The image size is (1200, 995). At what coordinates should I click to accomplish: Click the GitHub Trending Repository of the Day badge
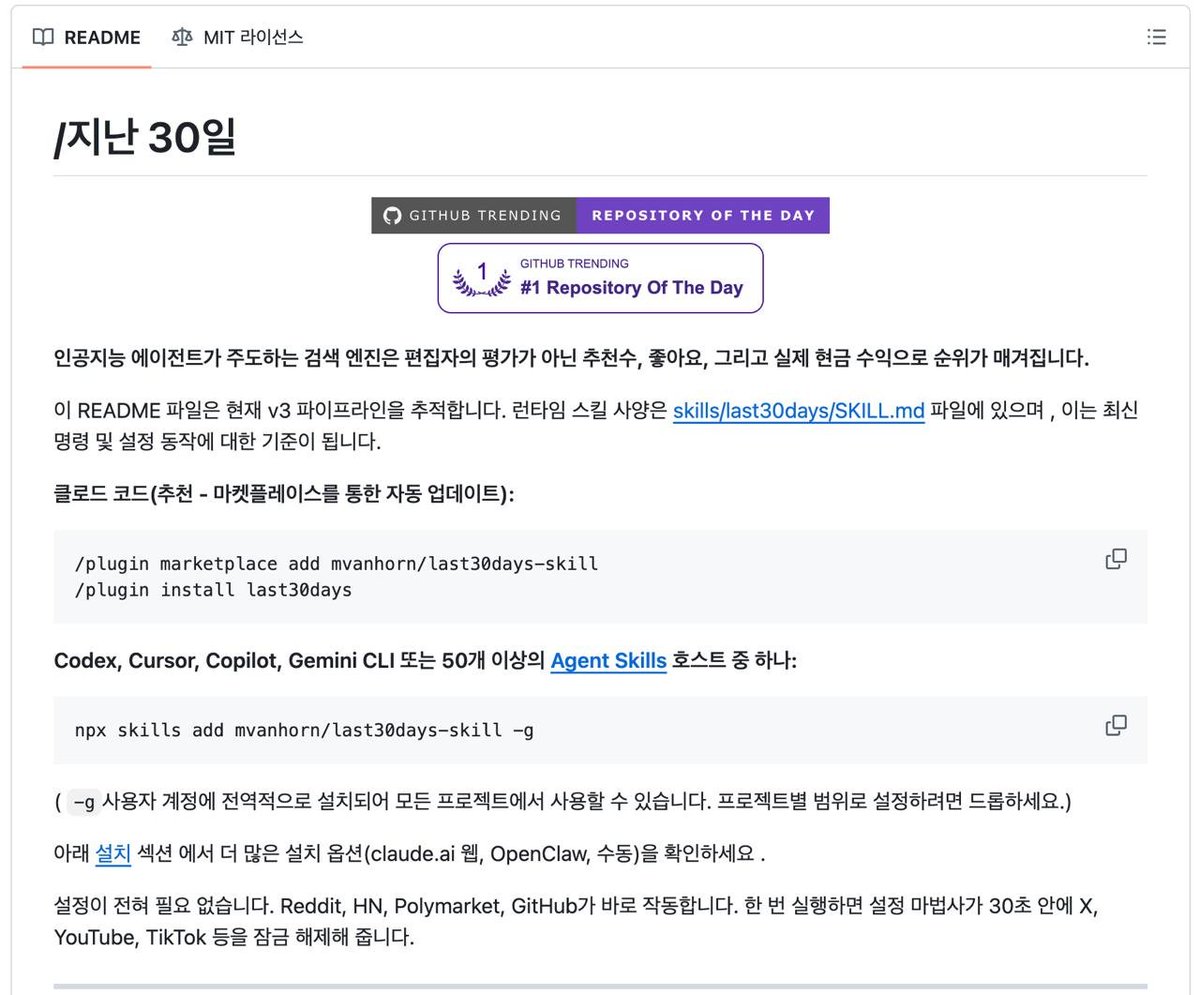pos(600,215)
